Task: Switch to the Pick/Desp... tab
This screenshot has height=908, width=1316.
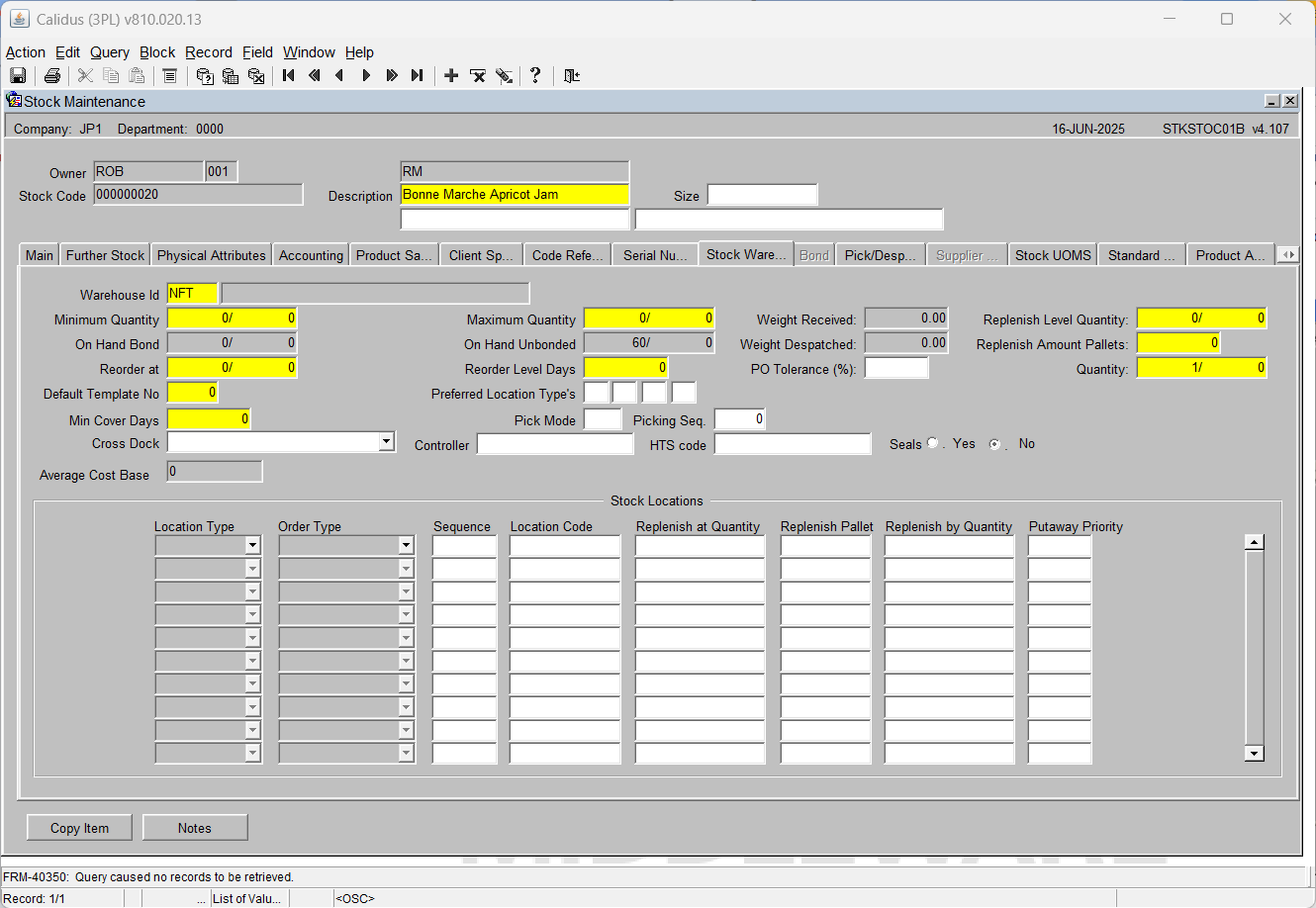Action: [x=881, y=255]
